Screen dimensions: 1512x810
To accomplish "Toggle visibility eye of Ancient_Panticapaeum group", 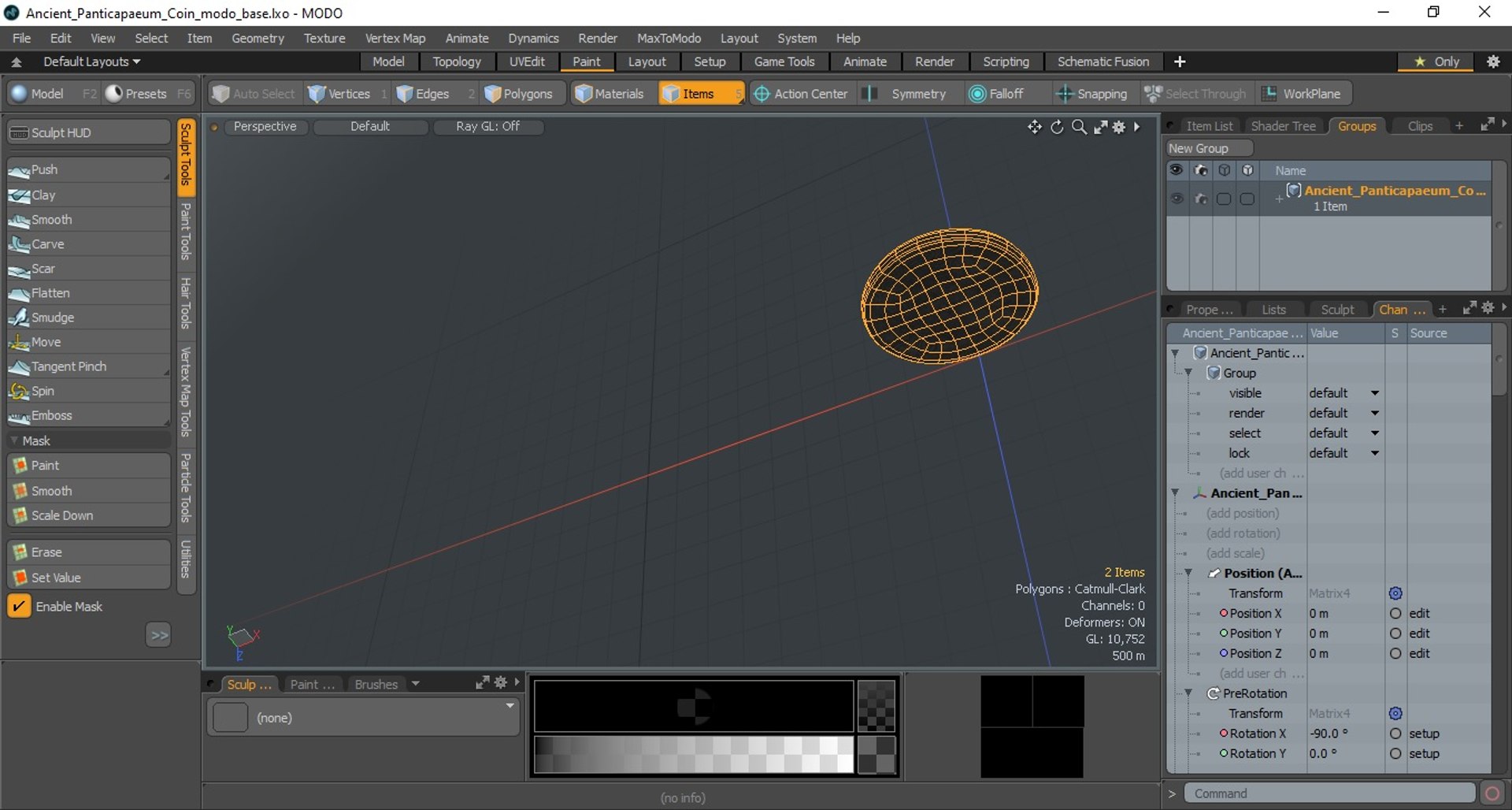I will (x=1177, y=199).
